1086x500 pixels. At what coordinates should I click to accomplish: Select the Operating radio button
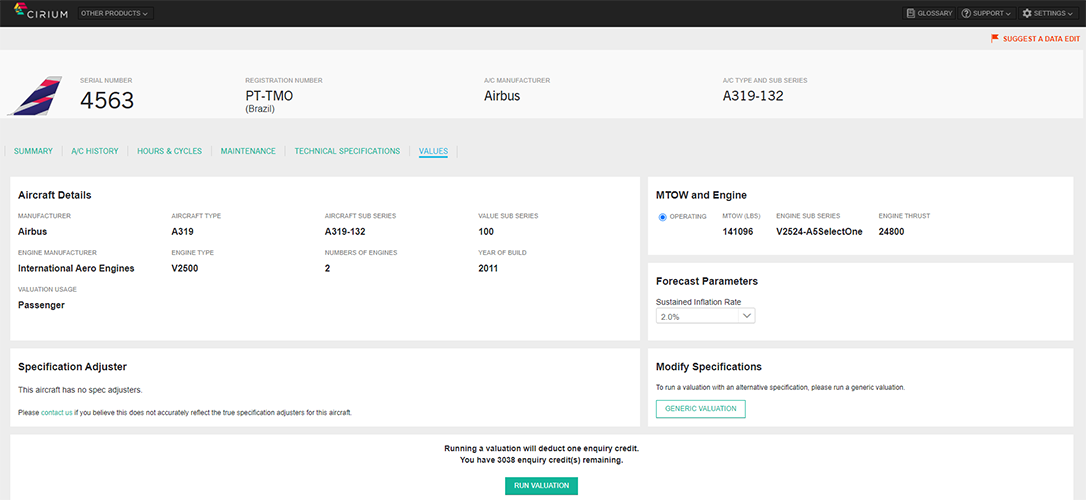[x=663, y=217]
